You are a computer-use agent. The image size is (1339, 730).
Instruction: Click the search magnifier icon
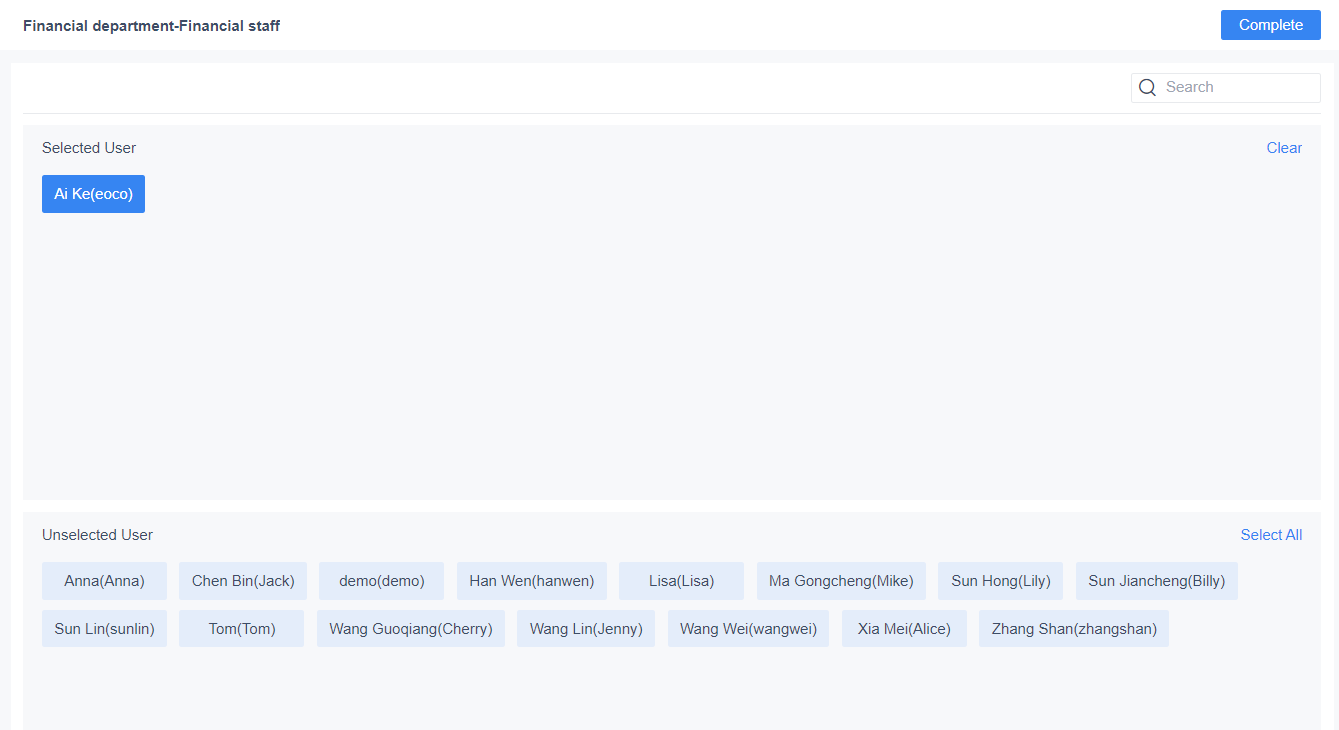1147,87
